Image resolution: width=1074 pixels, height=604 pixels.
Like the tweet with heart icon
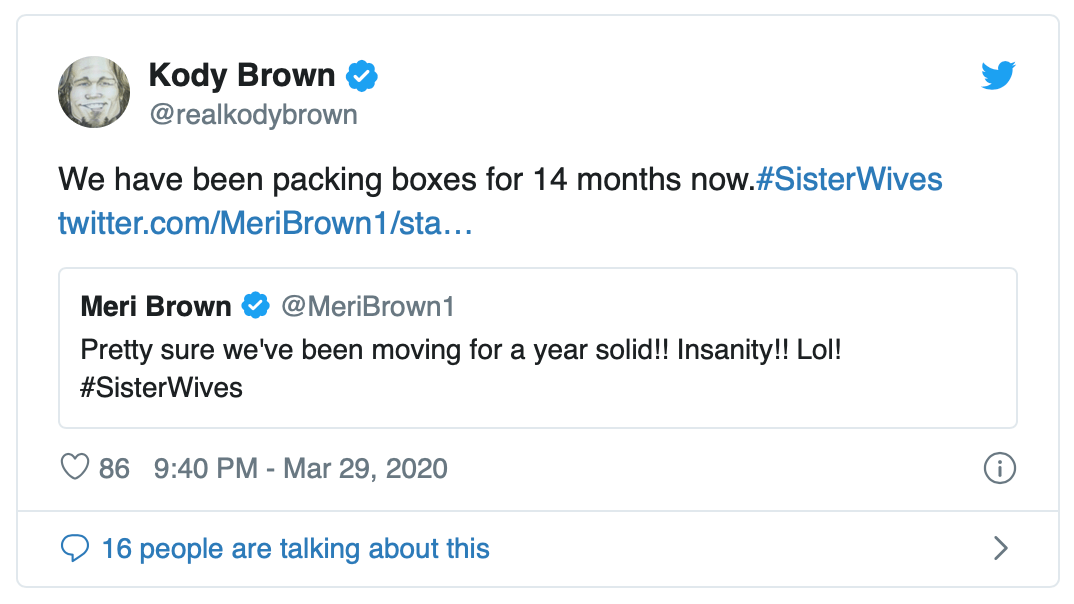[x=76, y=468]
